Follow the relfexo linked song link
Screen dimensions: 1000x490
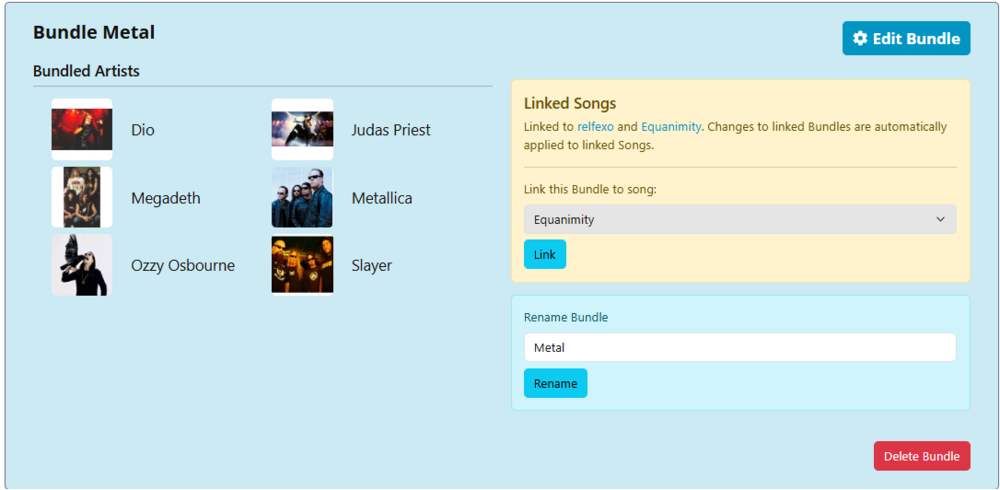[595, 126]
